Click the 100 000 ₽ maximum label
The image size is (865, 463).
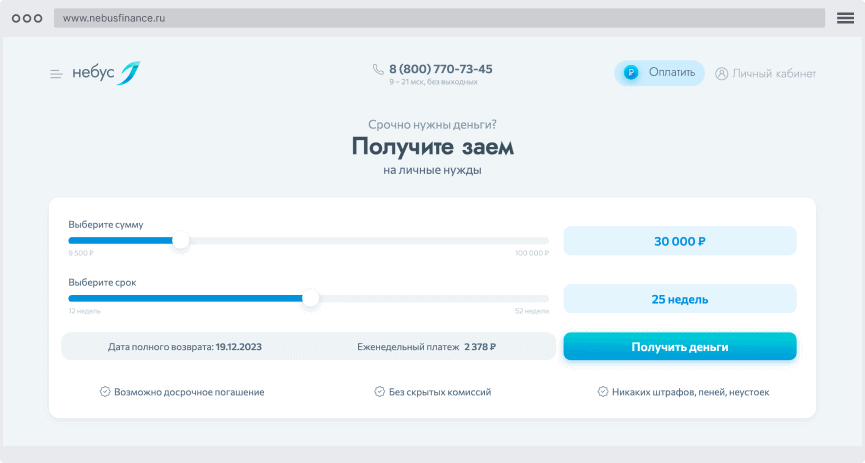tap(532, 253)
